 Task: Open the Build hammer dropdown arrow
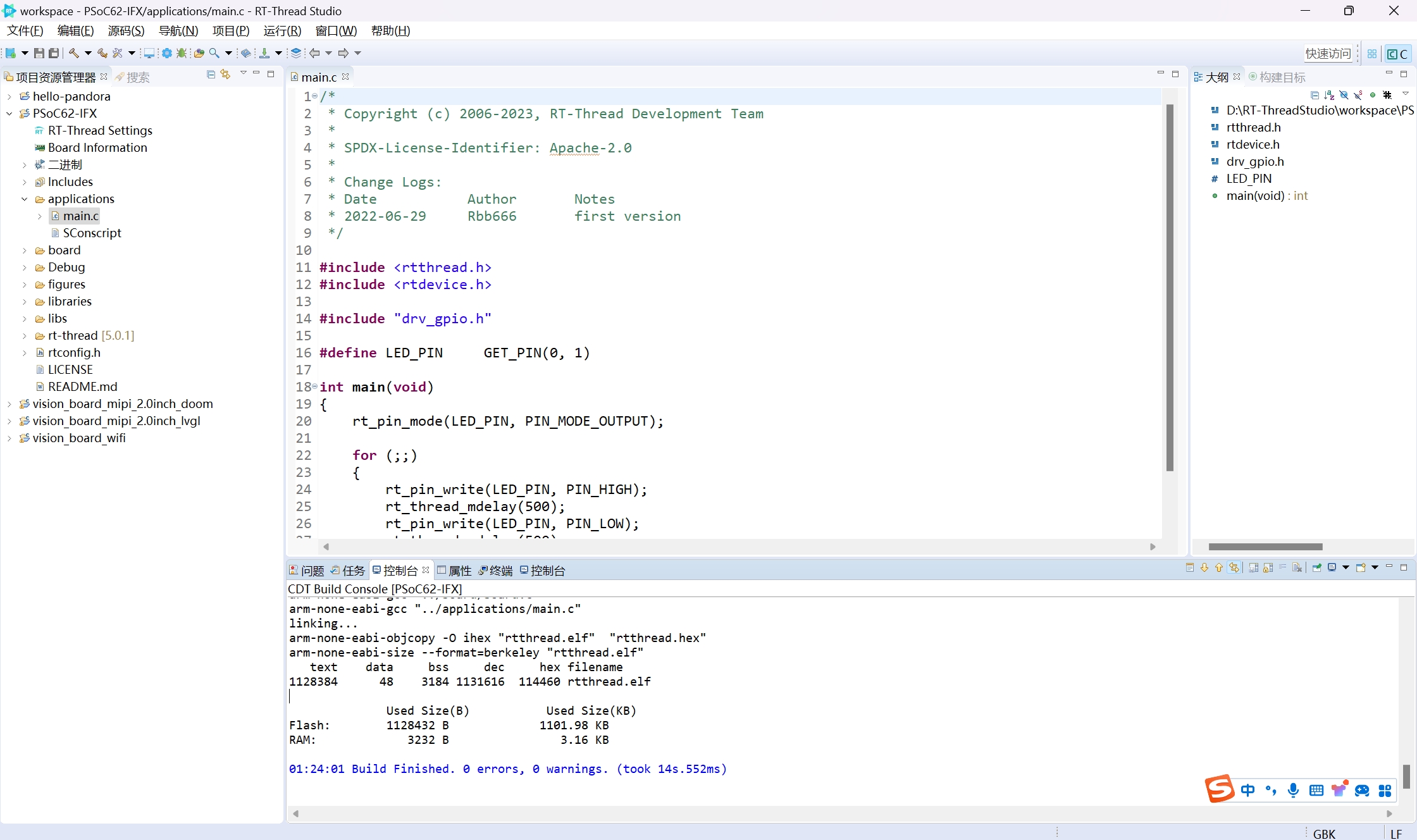pyautogui.click(x=88, y=53)
